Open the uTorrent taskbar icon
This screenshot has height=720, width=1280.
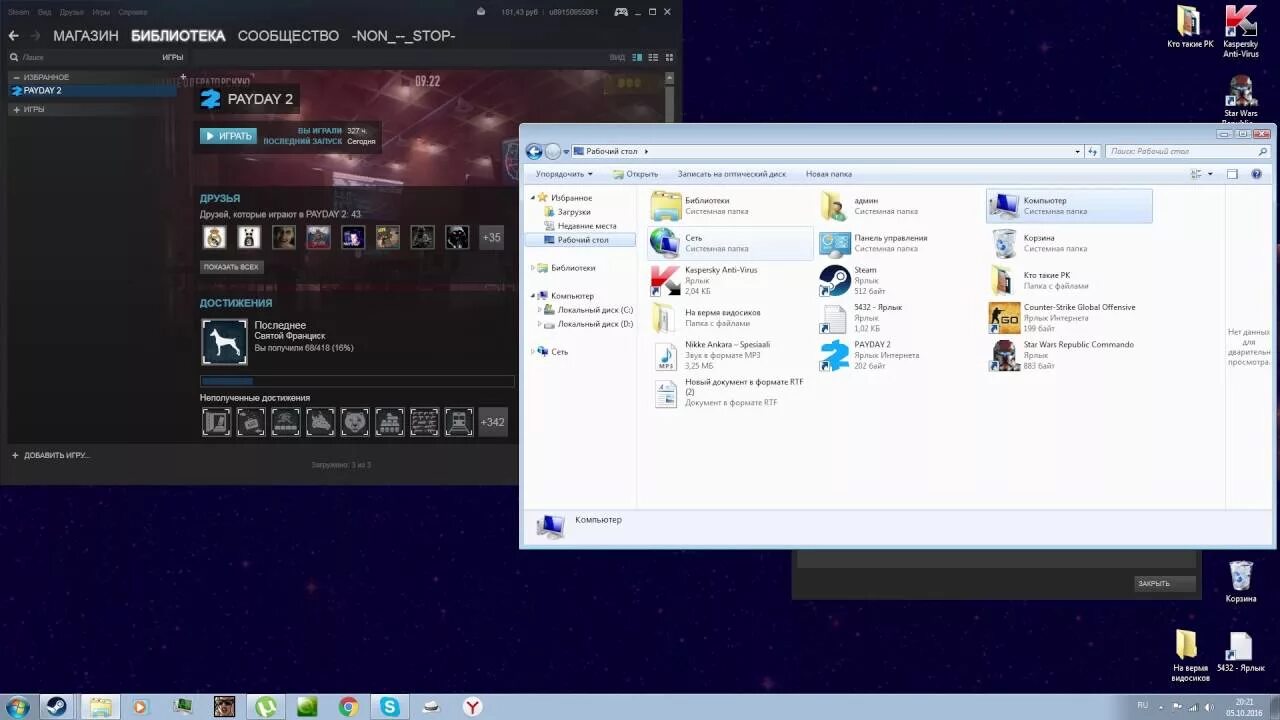click(265, 707)
